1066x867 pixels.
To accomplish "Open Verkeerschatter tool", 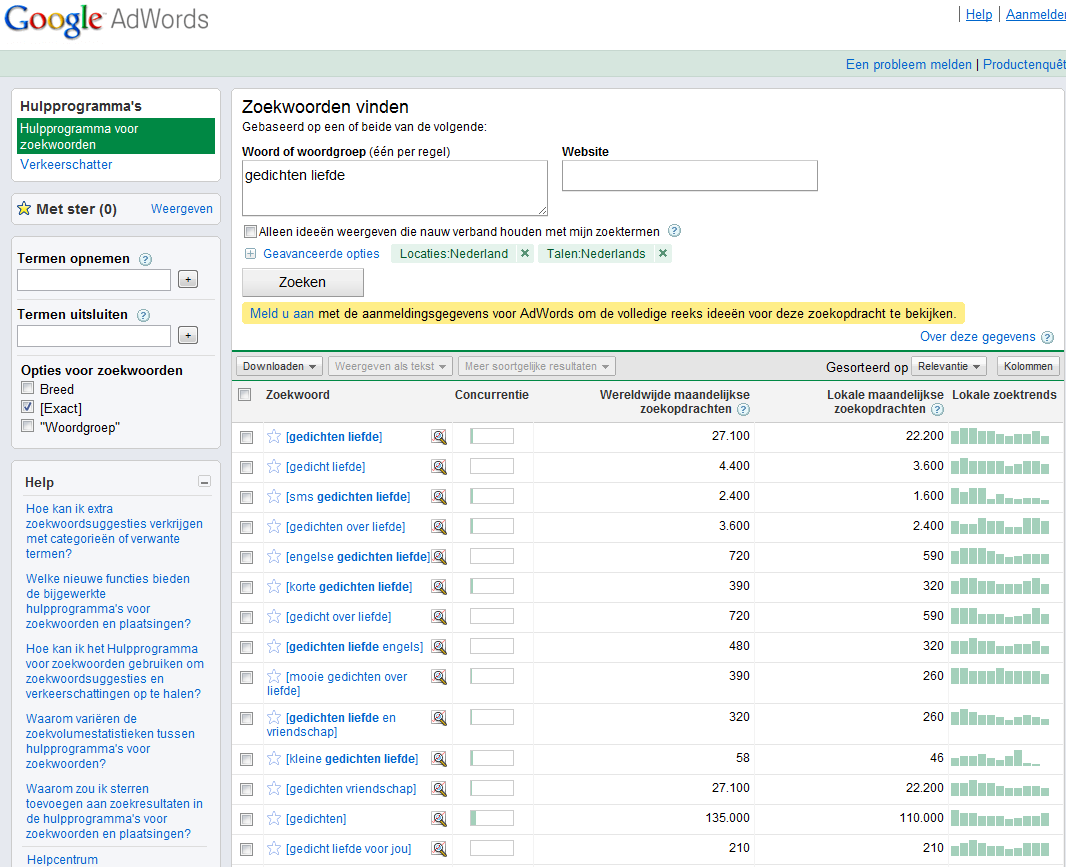I will point(66,165).
